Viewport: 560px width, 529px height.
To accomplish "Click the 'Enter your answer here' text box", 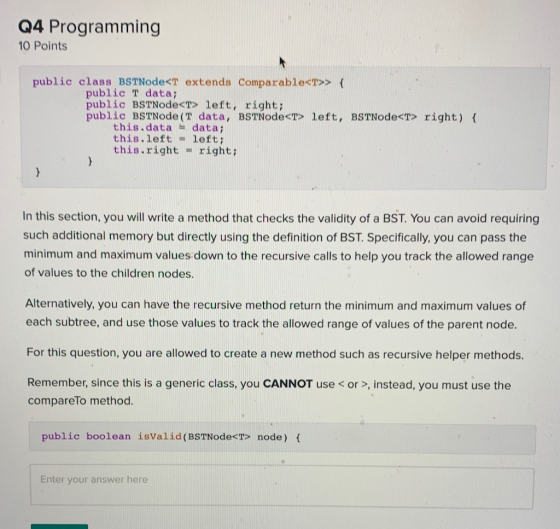I will [282, 486].
